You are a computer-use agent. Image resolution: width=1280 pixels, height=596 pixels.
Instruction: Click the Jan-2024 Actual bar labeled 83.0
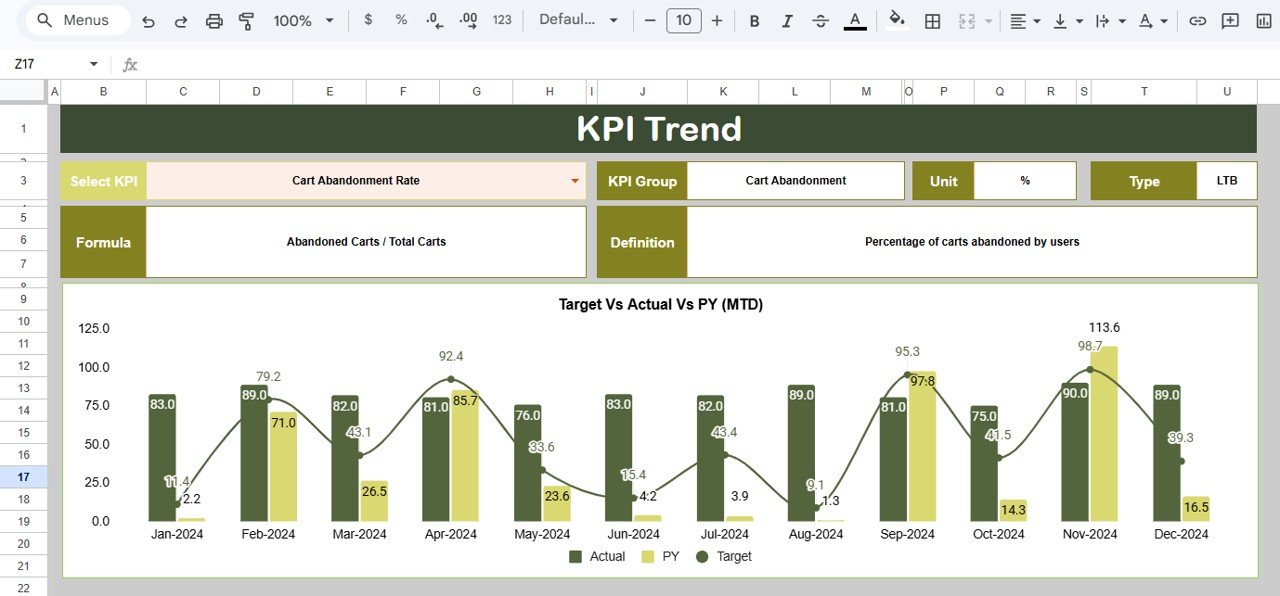[x=162, y=458]
